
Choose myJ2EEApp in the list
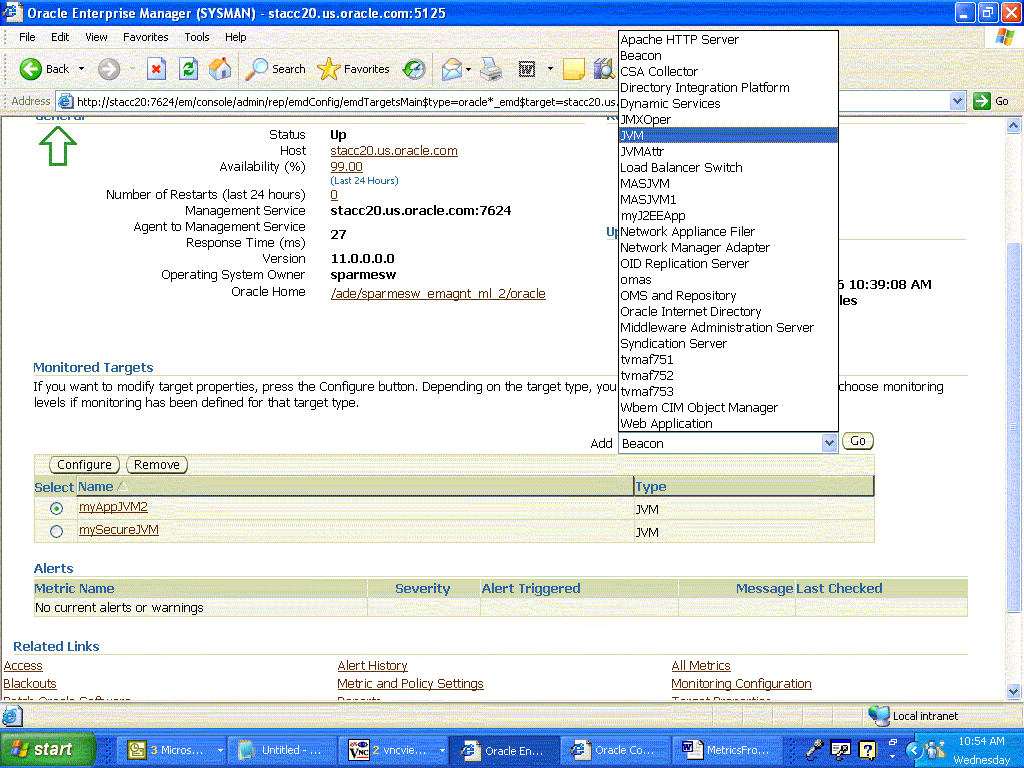click(728, 216)
